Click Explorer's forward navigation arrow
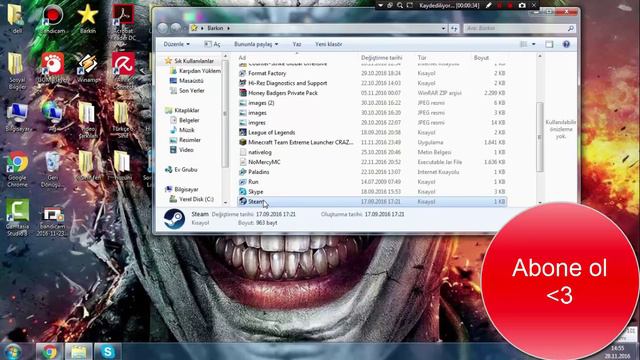Image resolution: width=640 pixels, height=360 pixels. (176, 28)
